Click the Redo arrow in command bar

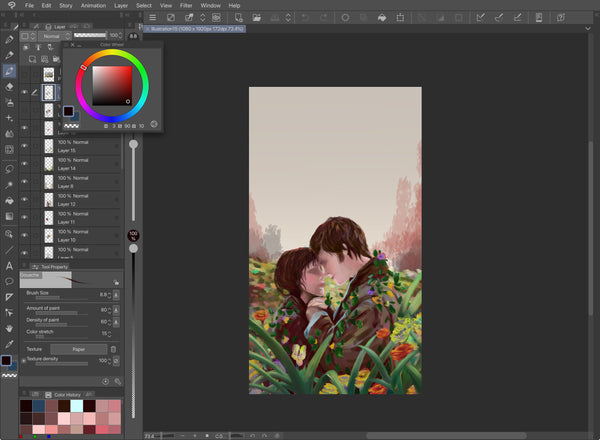click(x=324, y=18)
